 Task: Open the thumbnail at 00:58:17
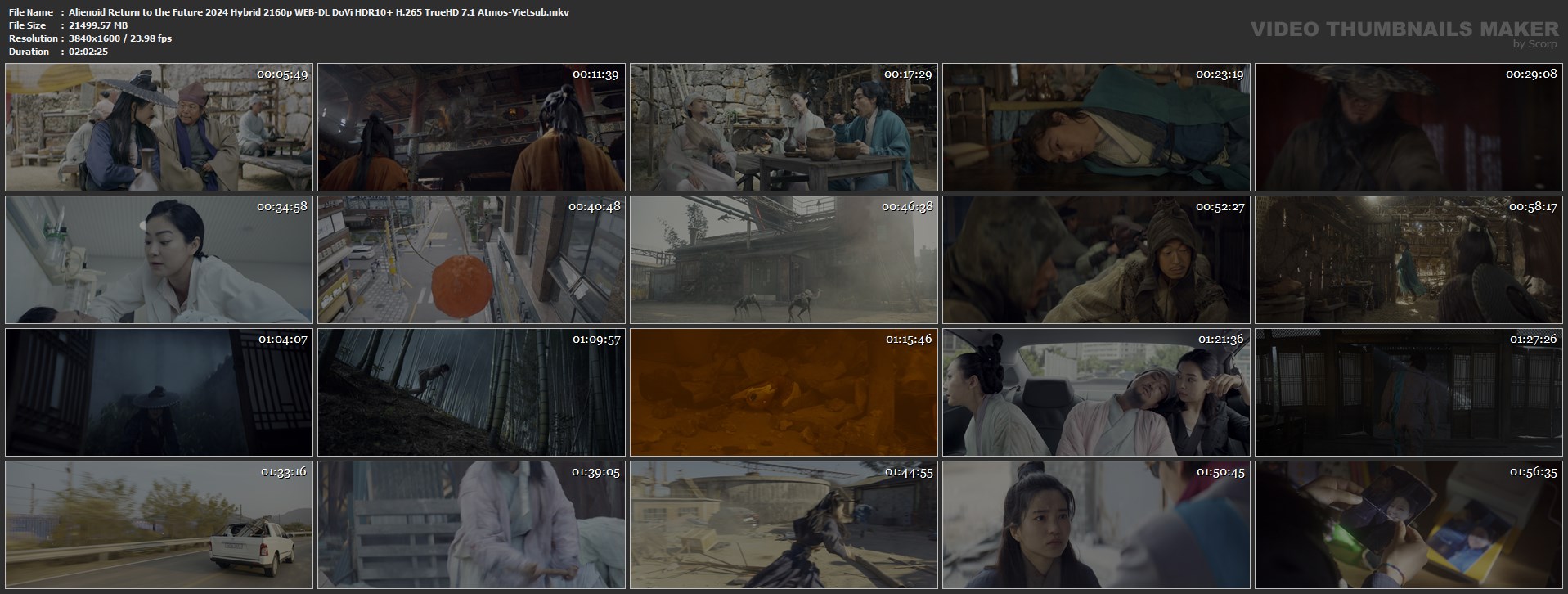point(1409,260)
